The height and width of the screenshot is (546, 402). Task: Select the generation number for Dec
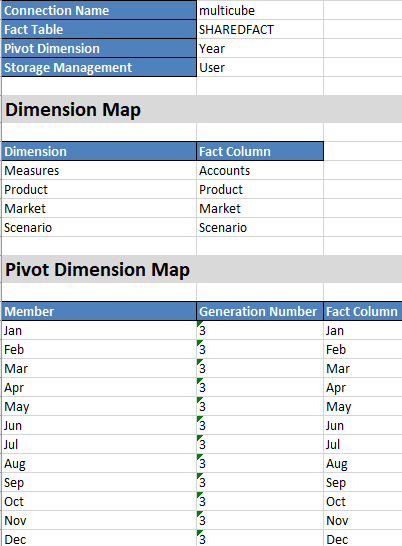pyautogui.click(x=260, y=538)
